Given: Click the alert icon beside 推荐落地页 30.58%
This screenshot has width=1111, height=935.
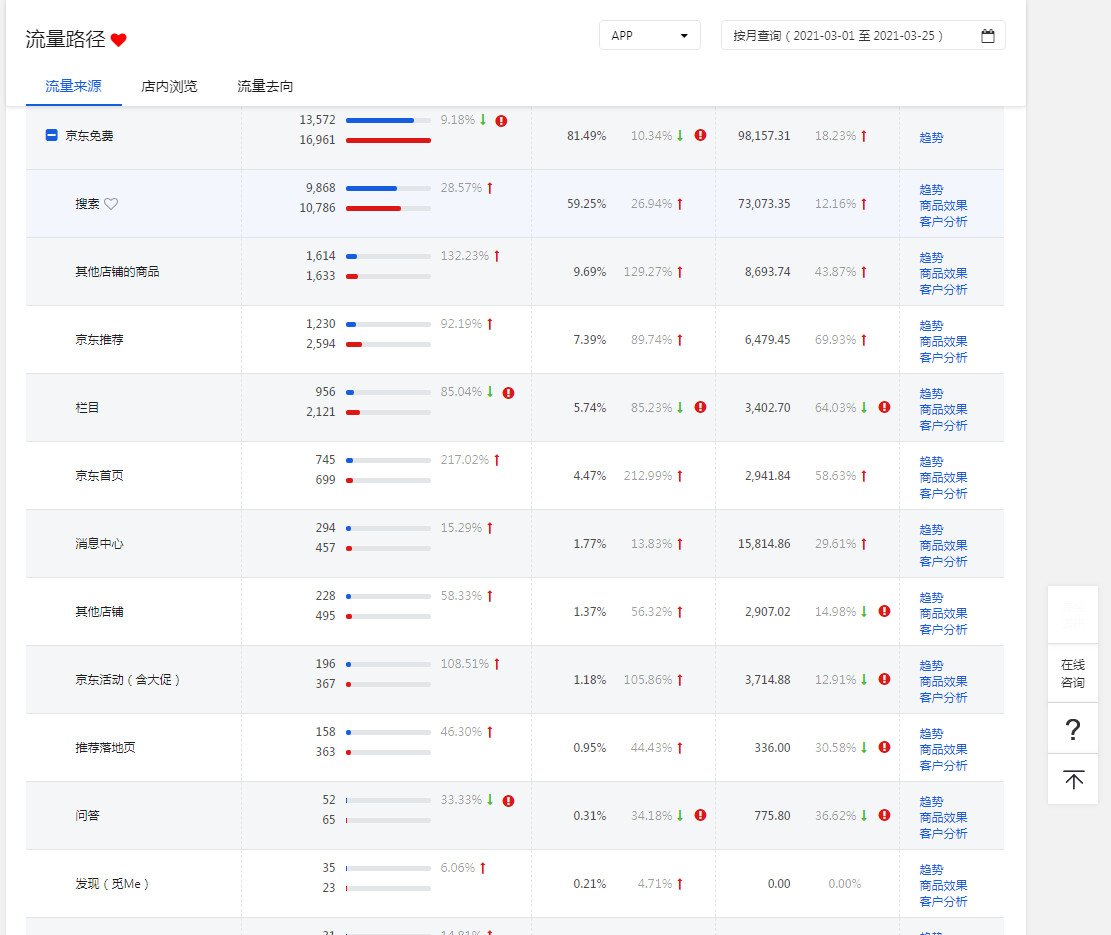Looking at the screenshot, I should pos(884,747).
